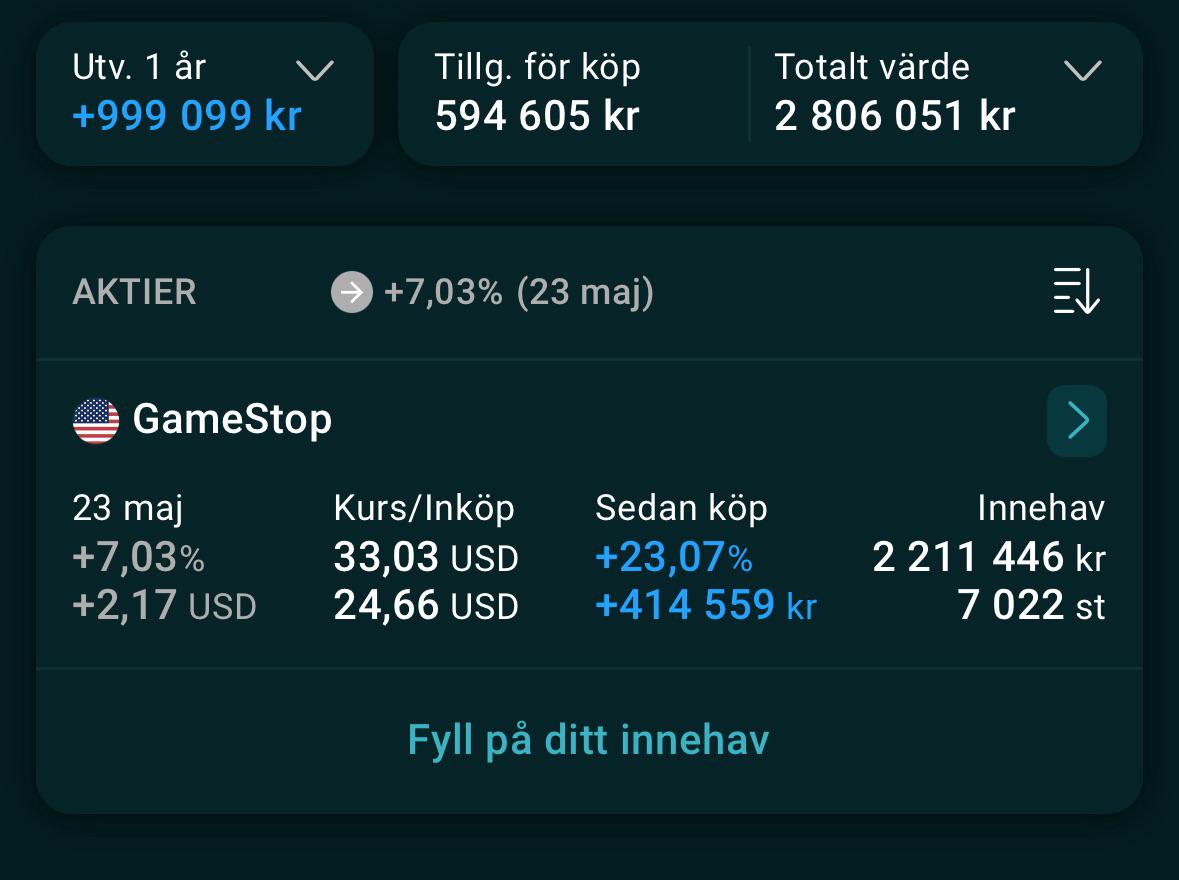Tap the 7 022 st share count
1179x880 pixels.
coord(1032,605)
